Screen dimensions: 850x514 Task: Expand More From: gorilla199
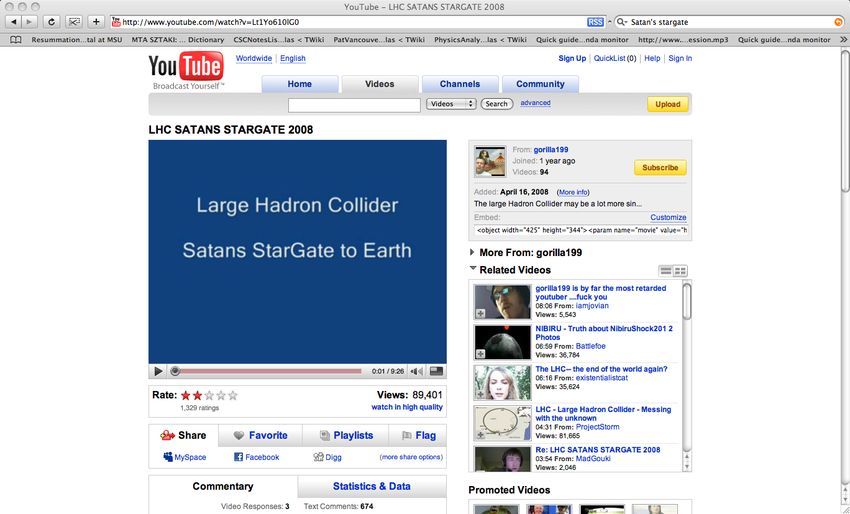coord(472,252)
